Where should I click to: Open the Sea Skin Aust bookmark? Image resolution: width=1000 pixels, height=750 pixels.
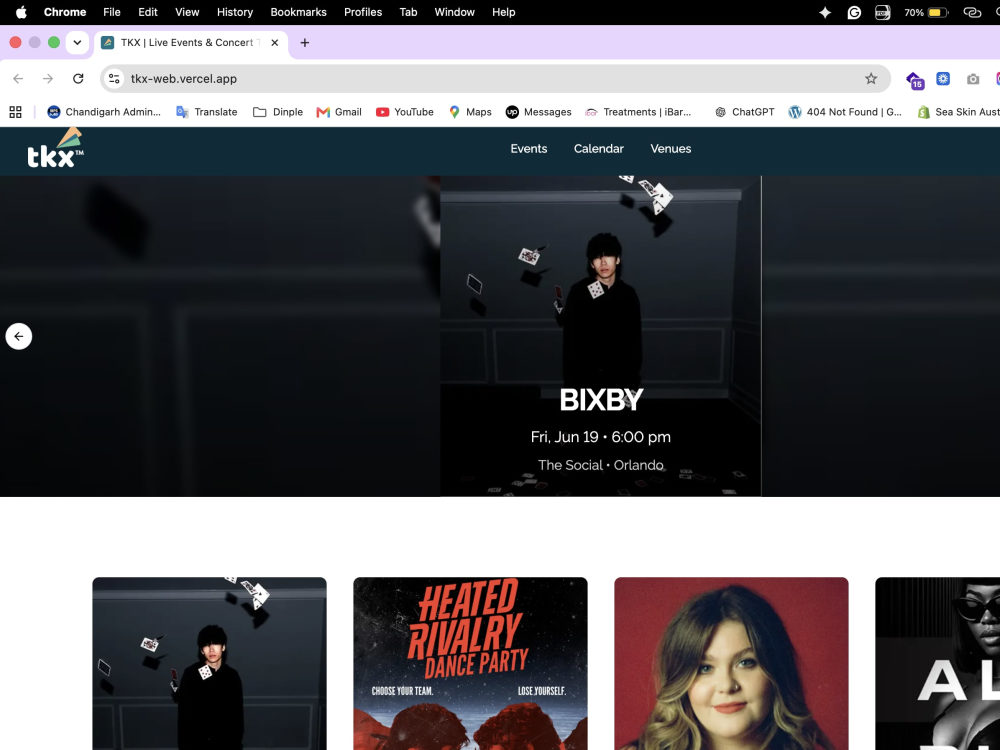click(x=958, y=112)
